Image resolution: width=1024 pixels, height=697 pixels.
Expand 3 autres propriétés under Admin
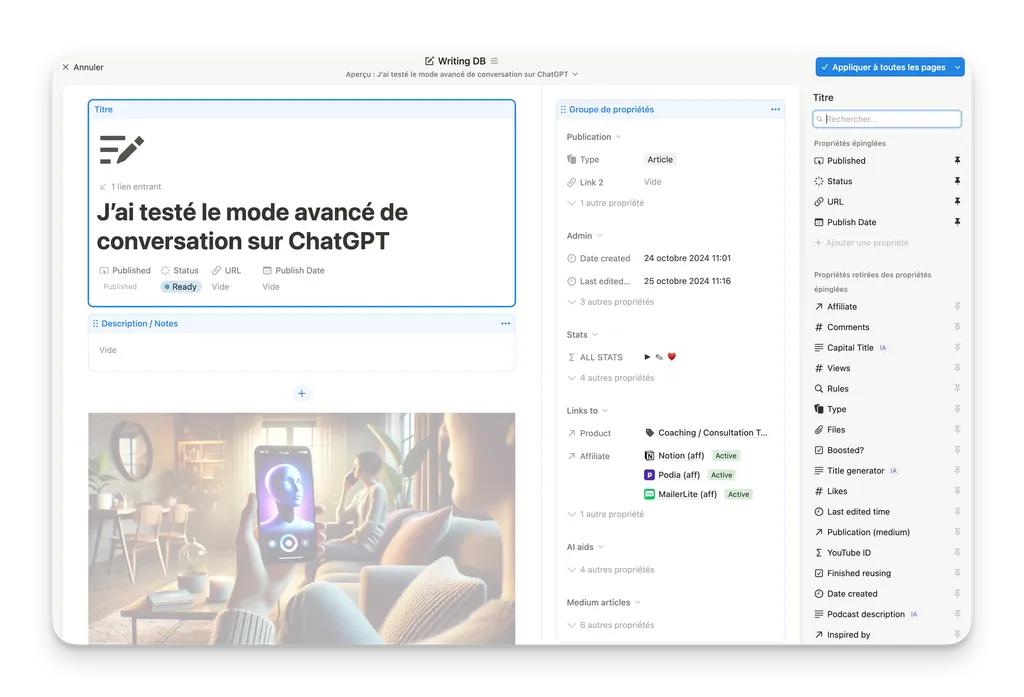coord(611,302)
